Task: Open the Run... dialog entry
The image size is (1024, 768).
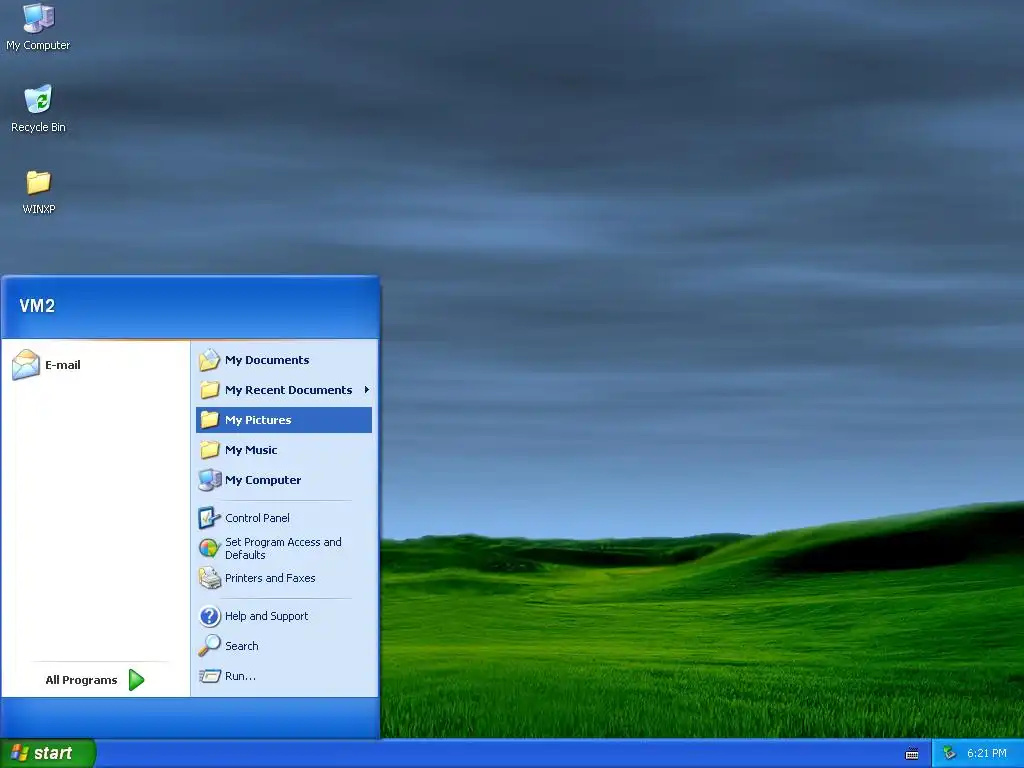Action: [283, 676]
